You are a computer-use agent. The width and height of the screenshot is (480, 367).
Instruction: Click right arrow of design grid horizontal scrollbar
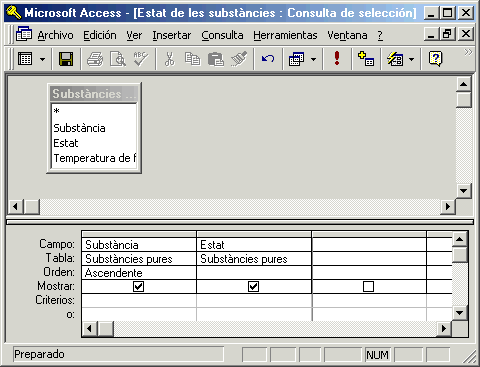pos(444,329)
